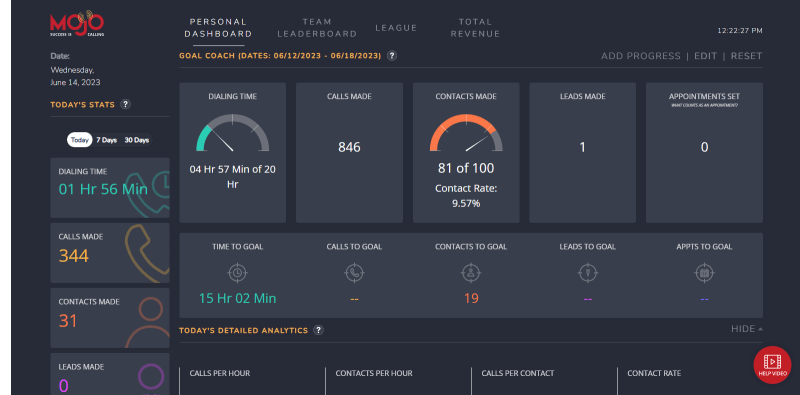This screenshot has width=800, height=395.
Task: Click the Mojo logo
Action: [x=77, y=23]
